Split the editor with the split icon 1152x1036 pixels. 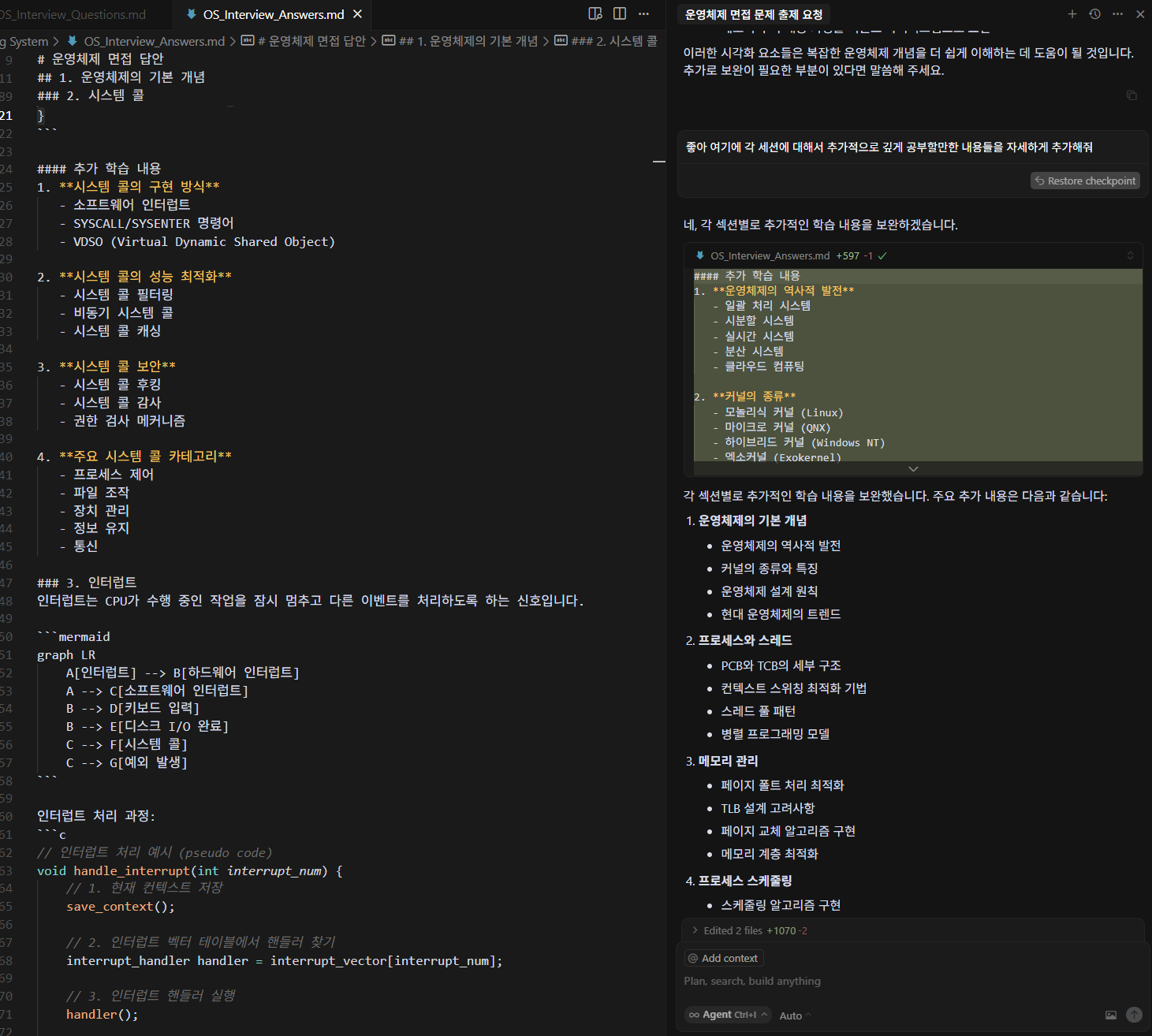(x=620, y=13)
